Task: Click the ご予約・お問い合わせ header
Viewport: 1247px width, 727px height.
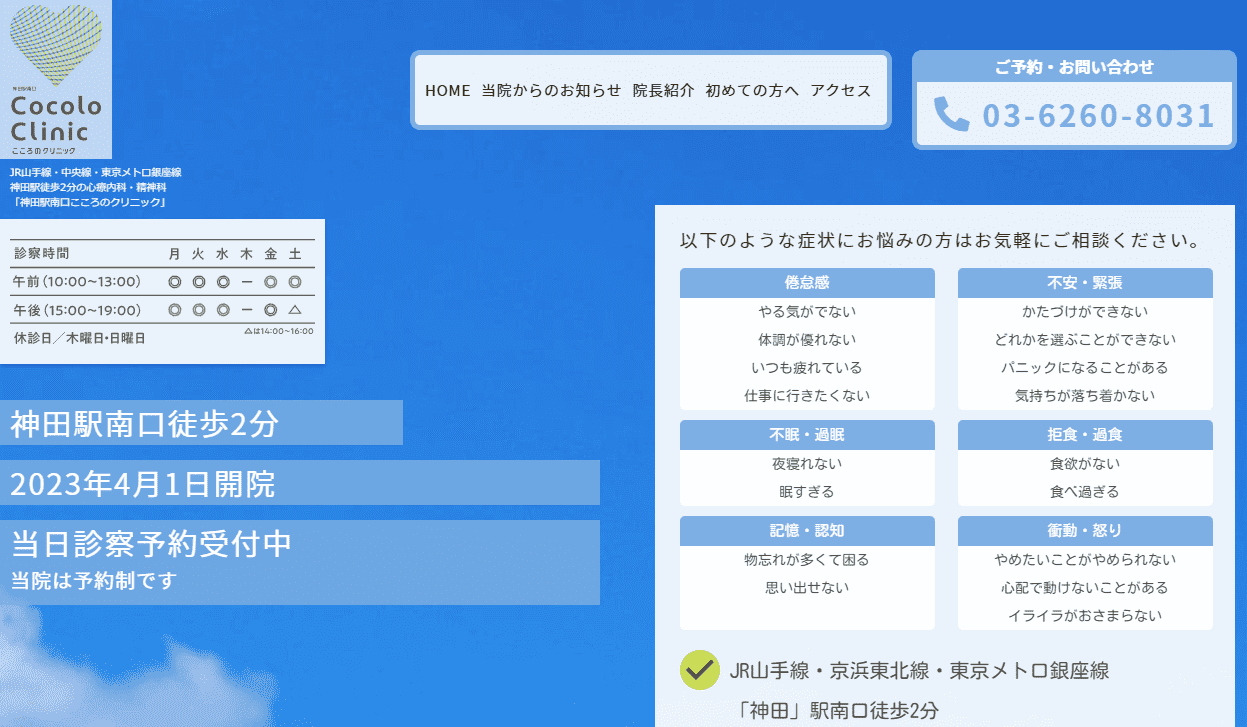Action: coord(1074,67)
